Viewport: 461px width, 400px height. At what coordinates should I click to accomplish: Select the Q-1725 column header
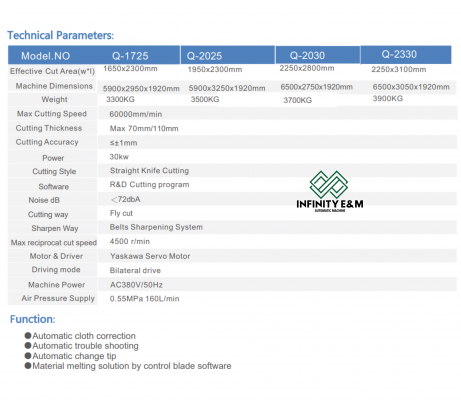point(130,56)
